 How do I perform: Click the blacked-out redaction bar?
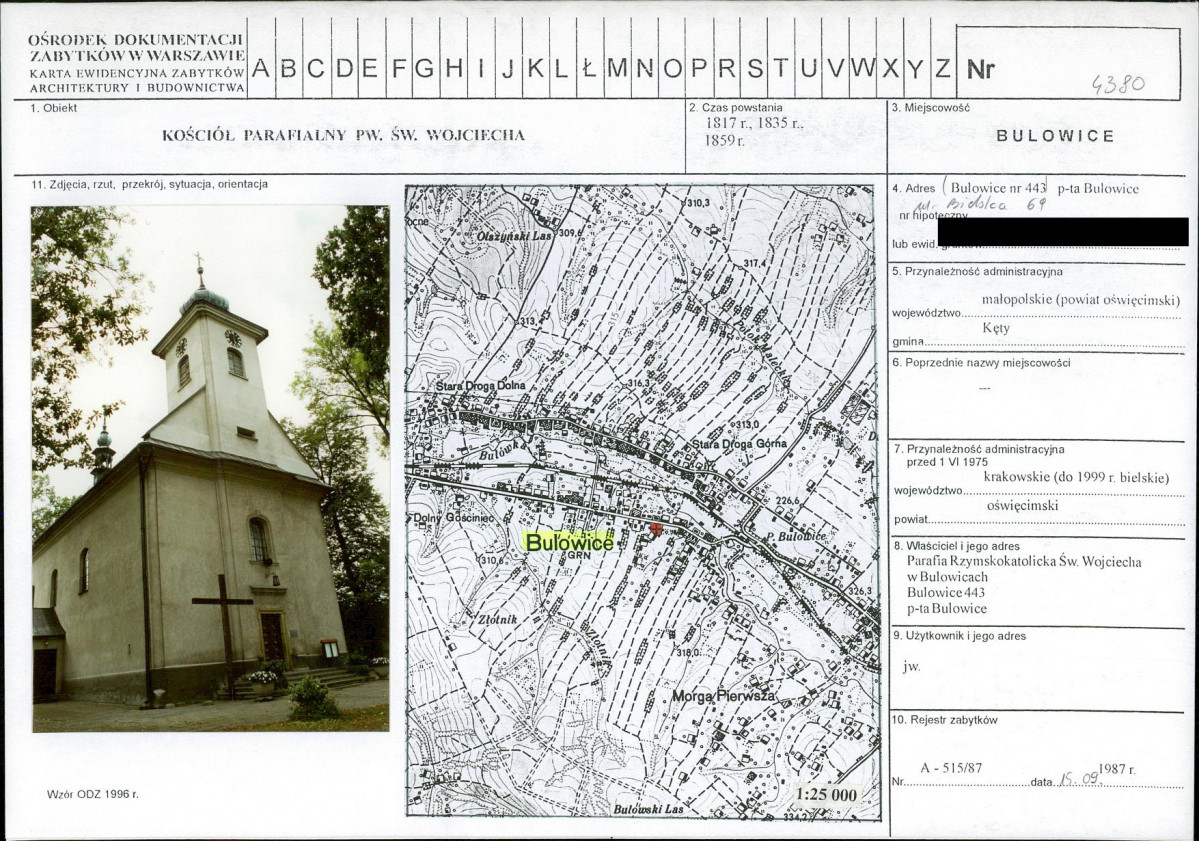(1077, 232)
